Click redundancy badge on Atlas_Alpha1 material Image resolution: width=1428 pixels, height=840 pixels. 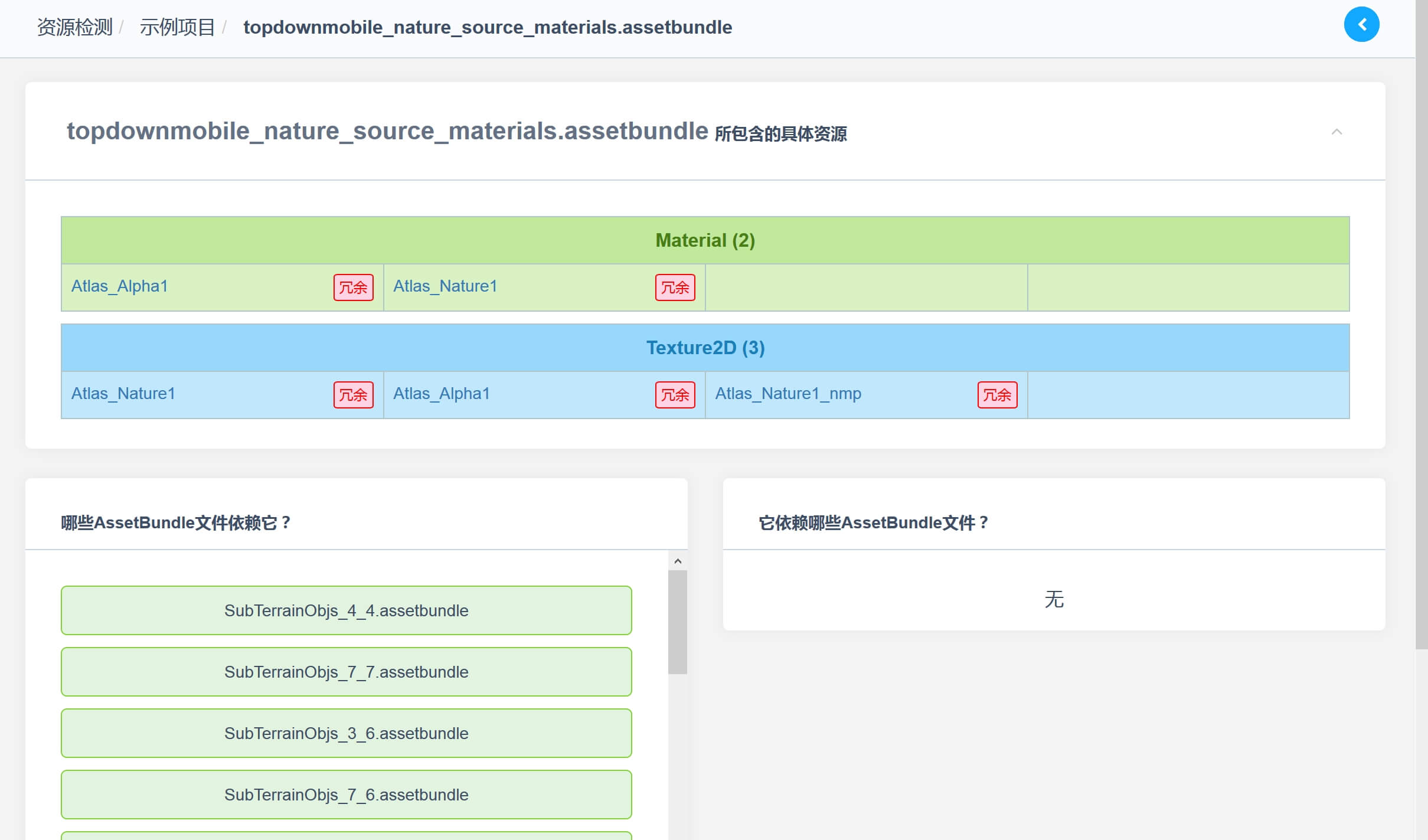tap(353, 287)
